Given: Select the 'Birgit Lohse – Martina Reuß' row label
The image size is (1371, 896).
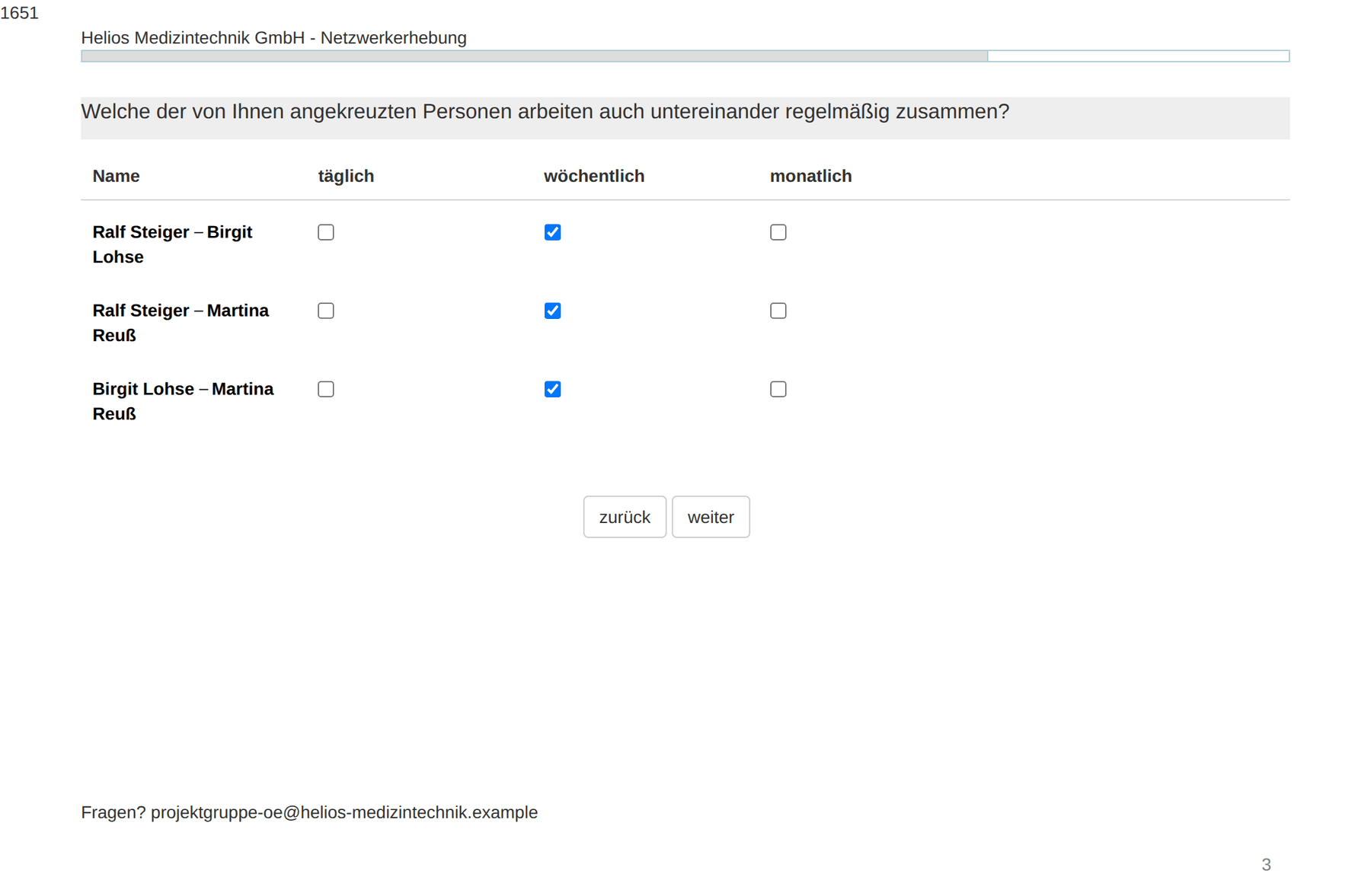Looking at the screenshot, I should tap(183, 401).
